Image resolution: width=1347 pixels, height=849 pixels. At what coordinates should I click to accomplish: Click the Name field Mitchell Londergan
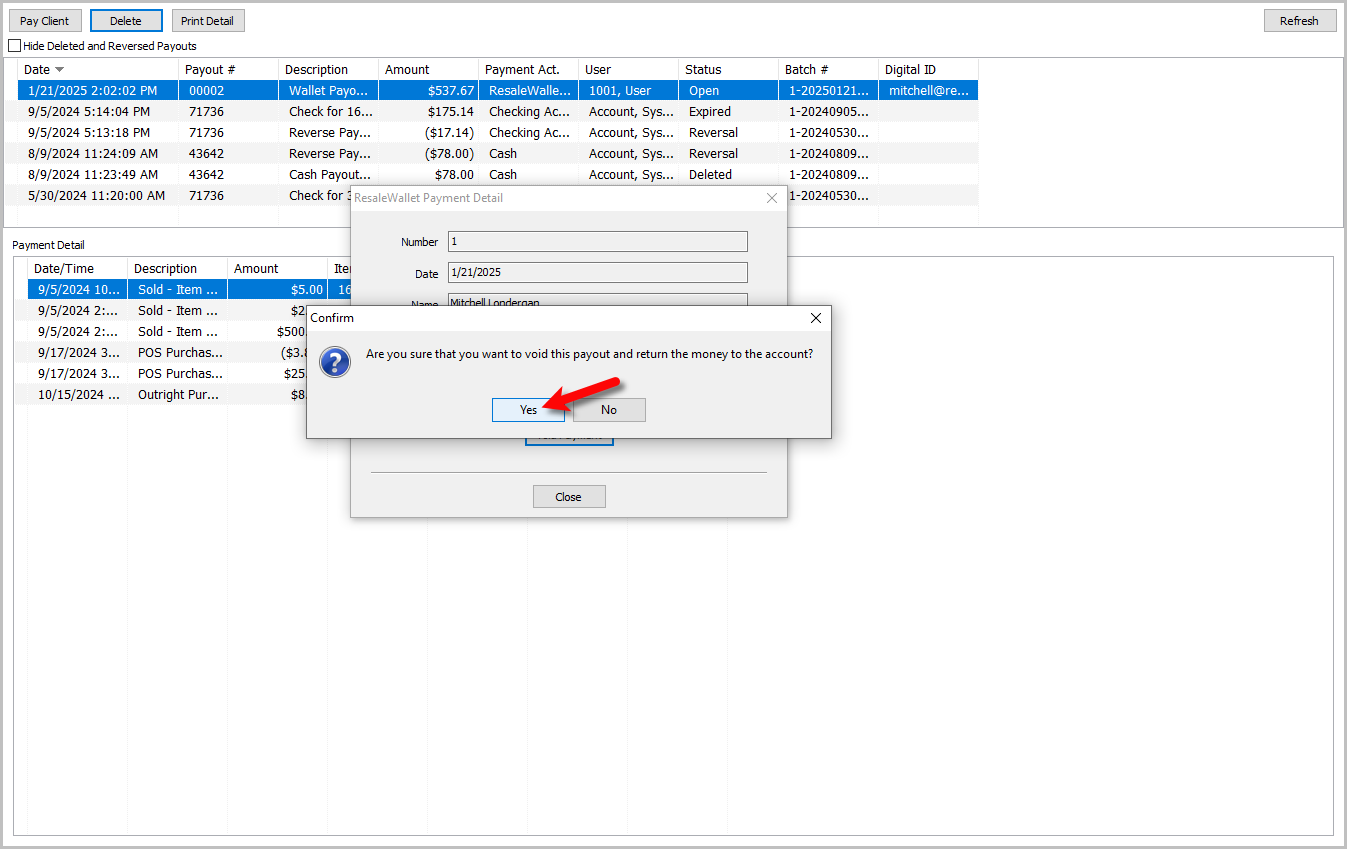pyautogui.click(x=597, y=300)
